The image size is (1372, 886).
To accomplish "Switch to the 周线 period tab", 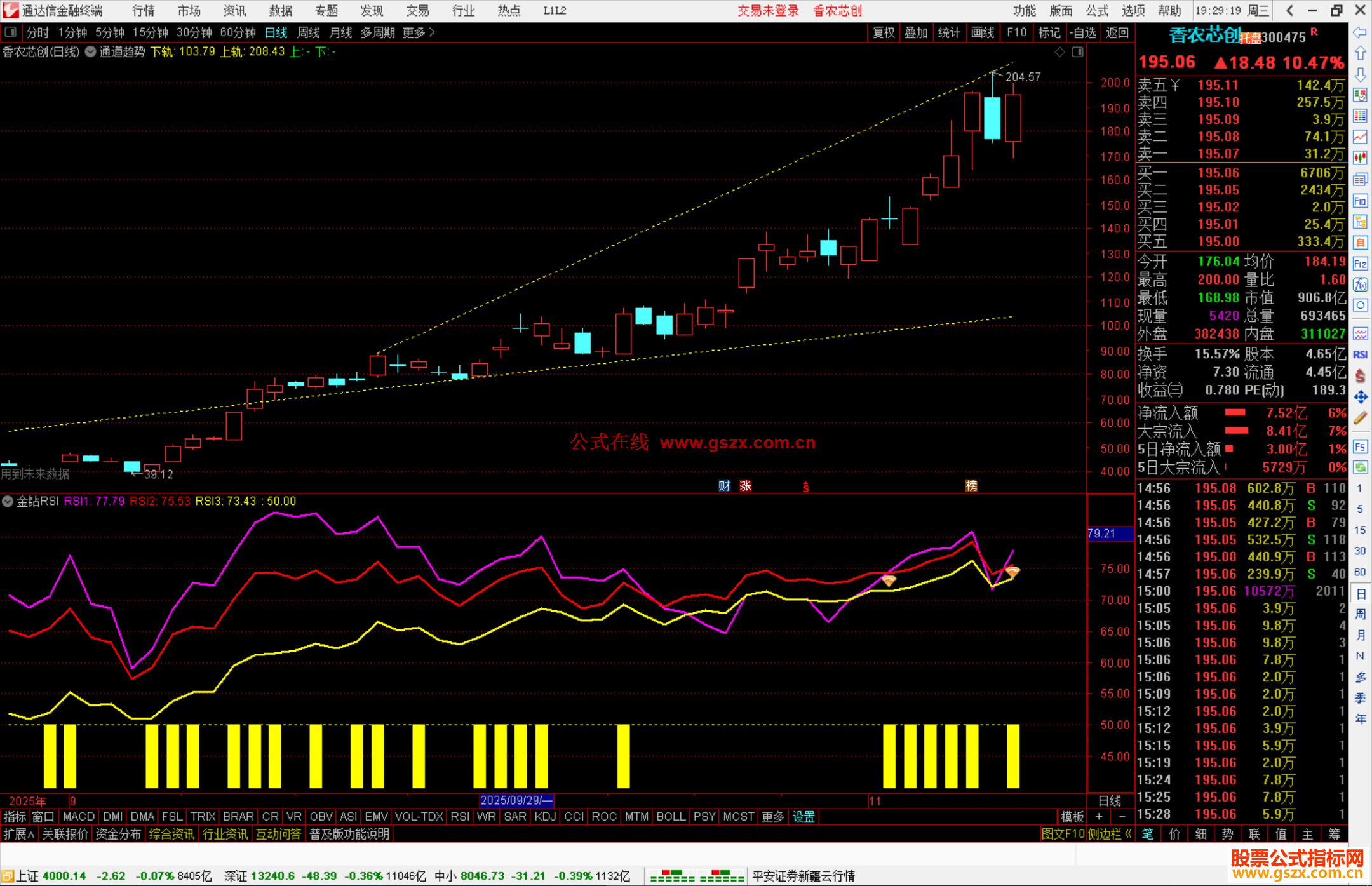I will (x=309, y=32).
